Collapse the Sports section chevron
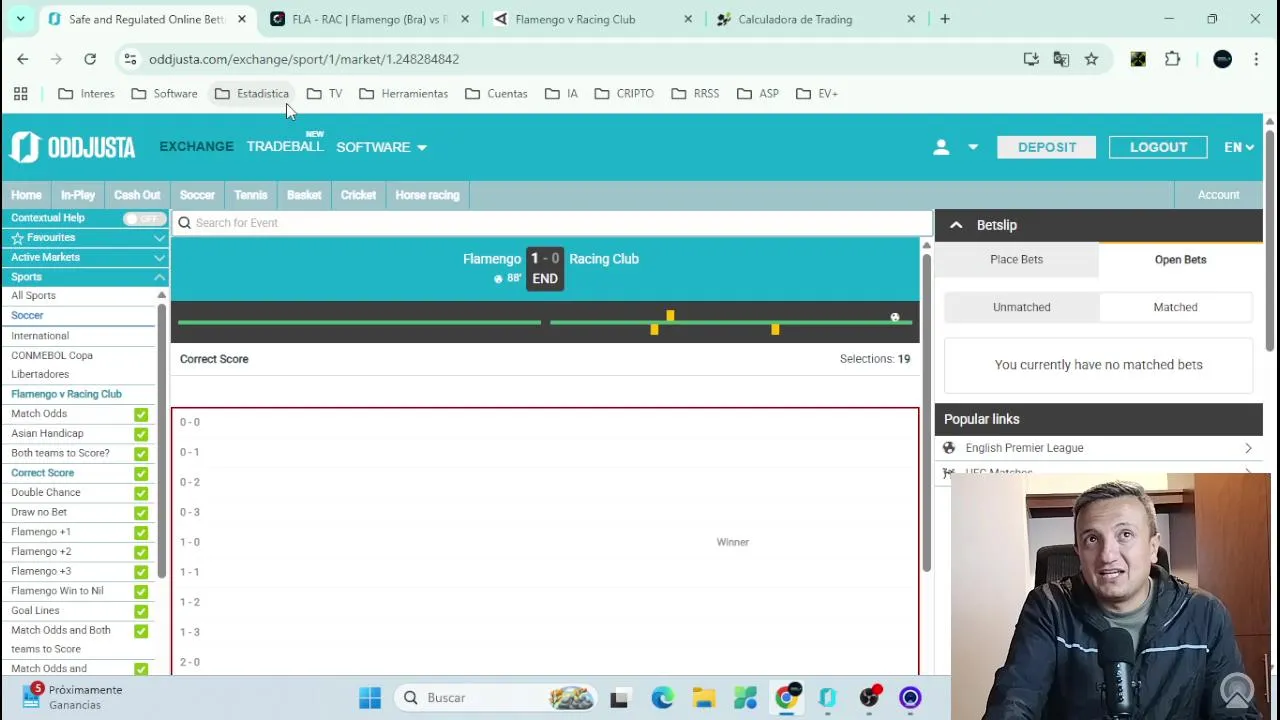 [159, 277]
